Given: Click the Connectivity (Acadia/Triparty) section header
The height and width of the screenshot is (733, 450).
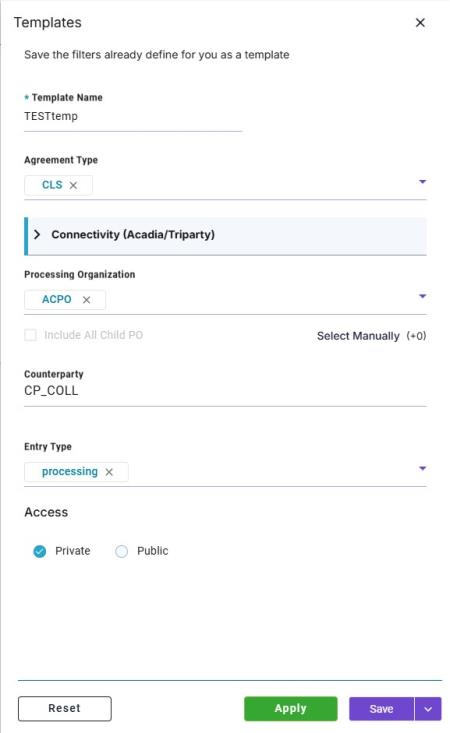Looking at the screenshot, I should (x=225, y=236).
